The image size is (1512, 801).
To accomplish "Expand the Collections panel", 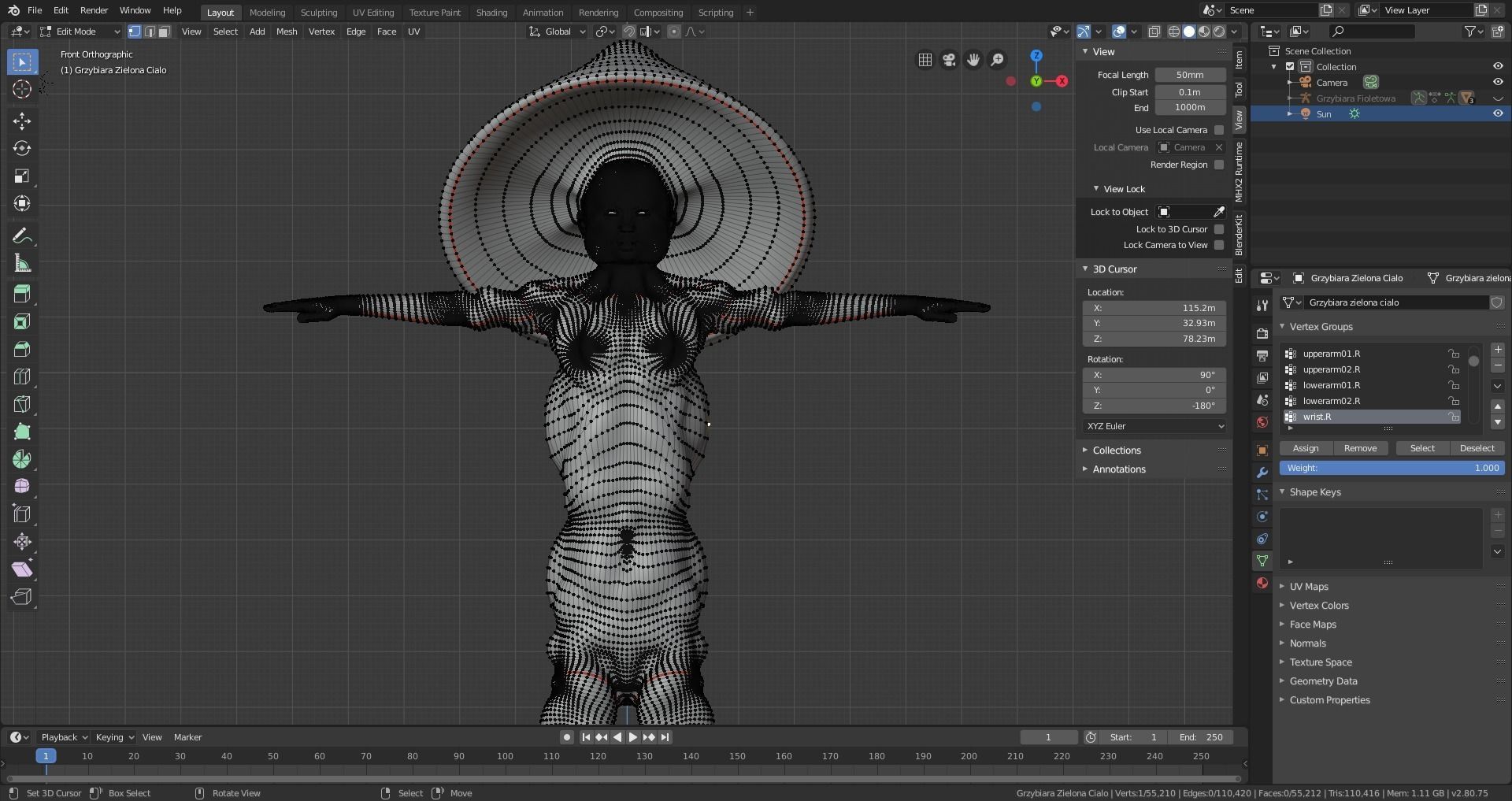I will coord(1116,451).
